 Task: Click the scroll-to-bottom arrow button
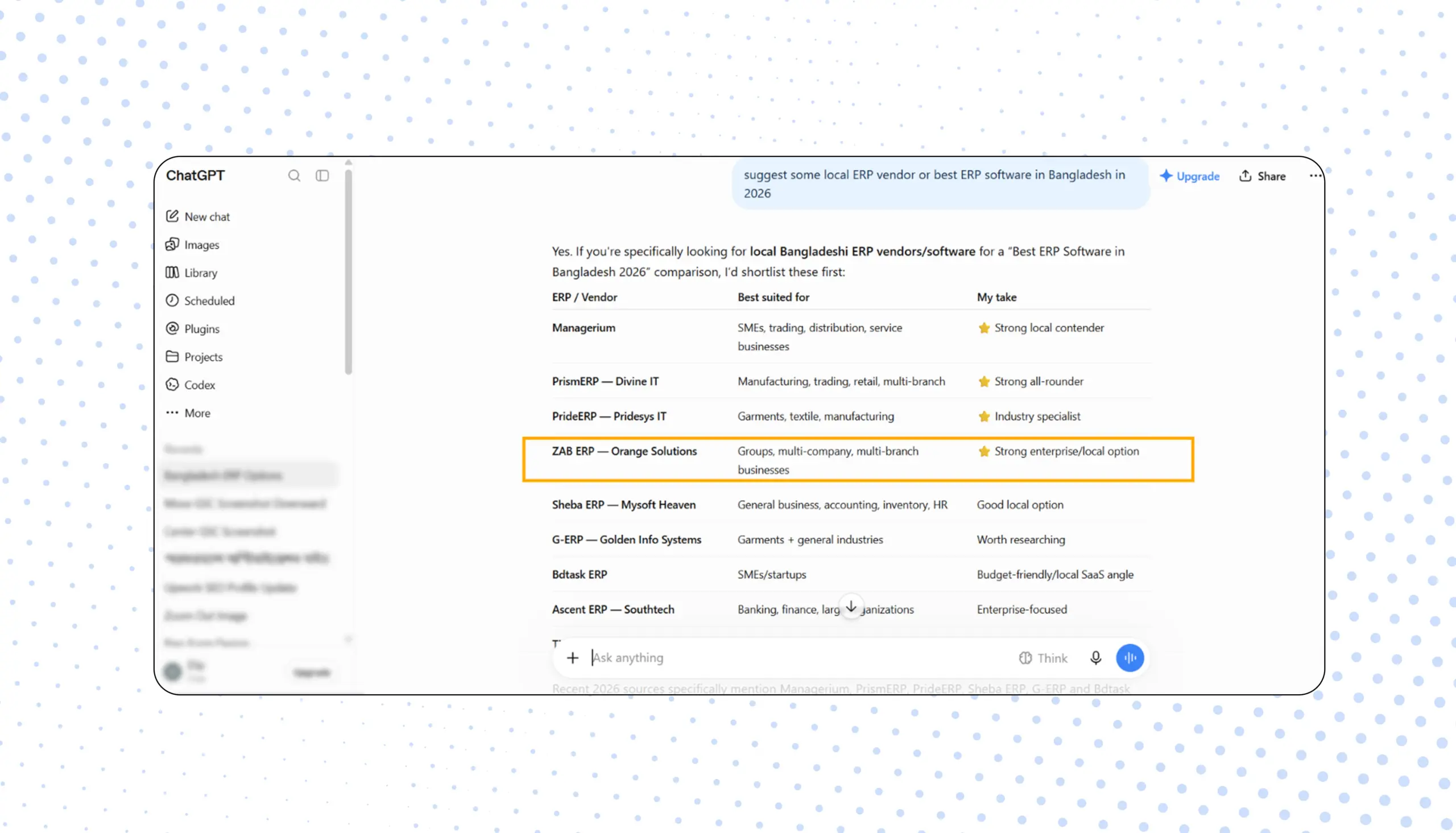click(x=851, y=607)
